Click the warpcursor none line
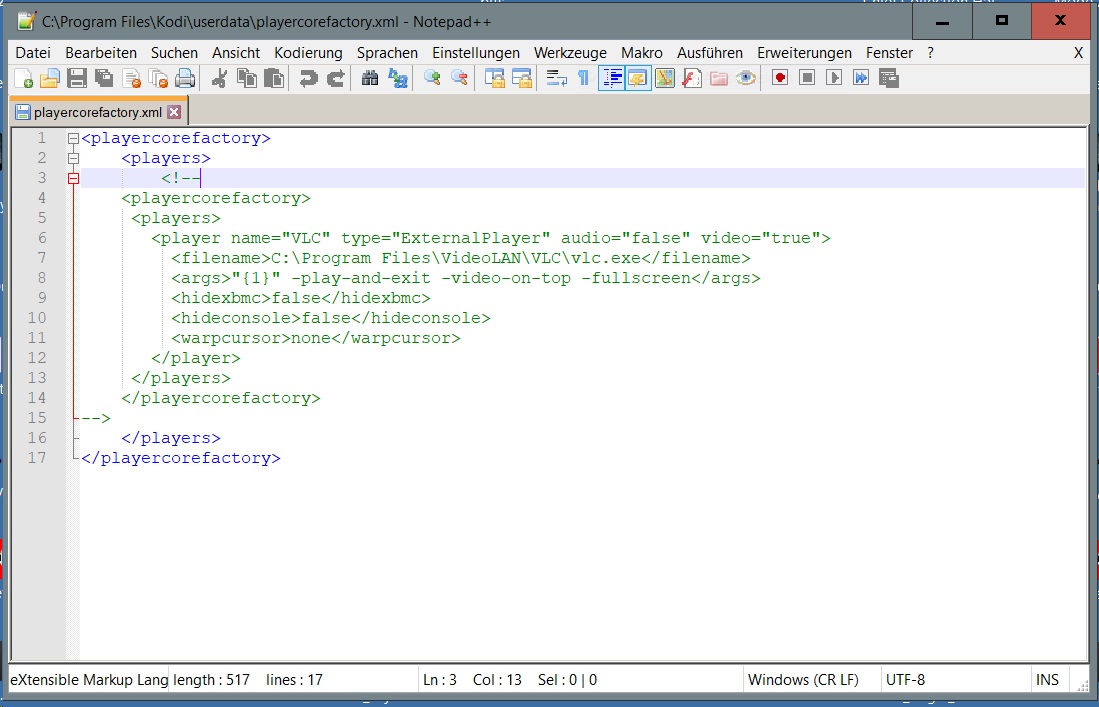The width and height of the screenshot is (1099, 707). coord(315,338)
